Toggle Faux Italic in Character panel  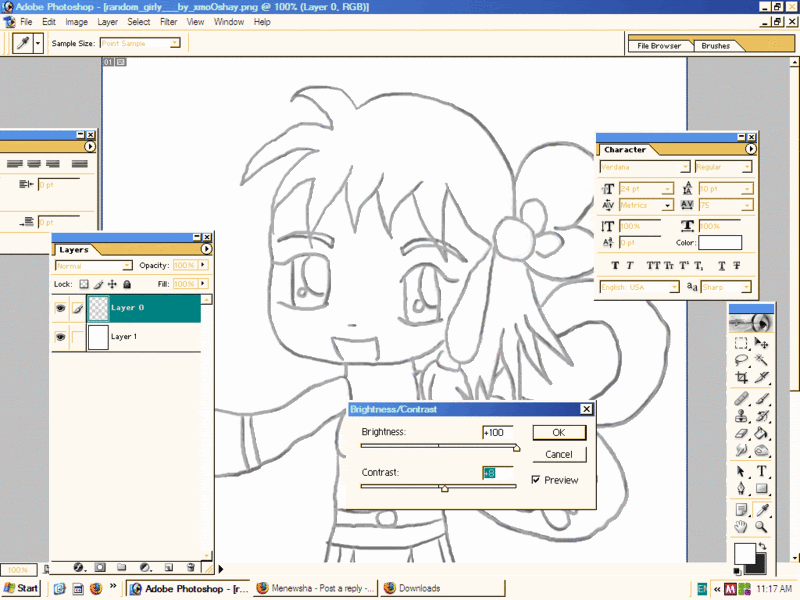click(630, 265)
